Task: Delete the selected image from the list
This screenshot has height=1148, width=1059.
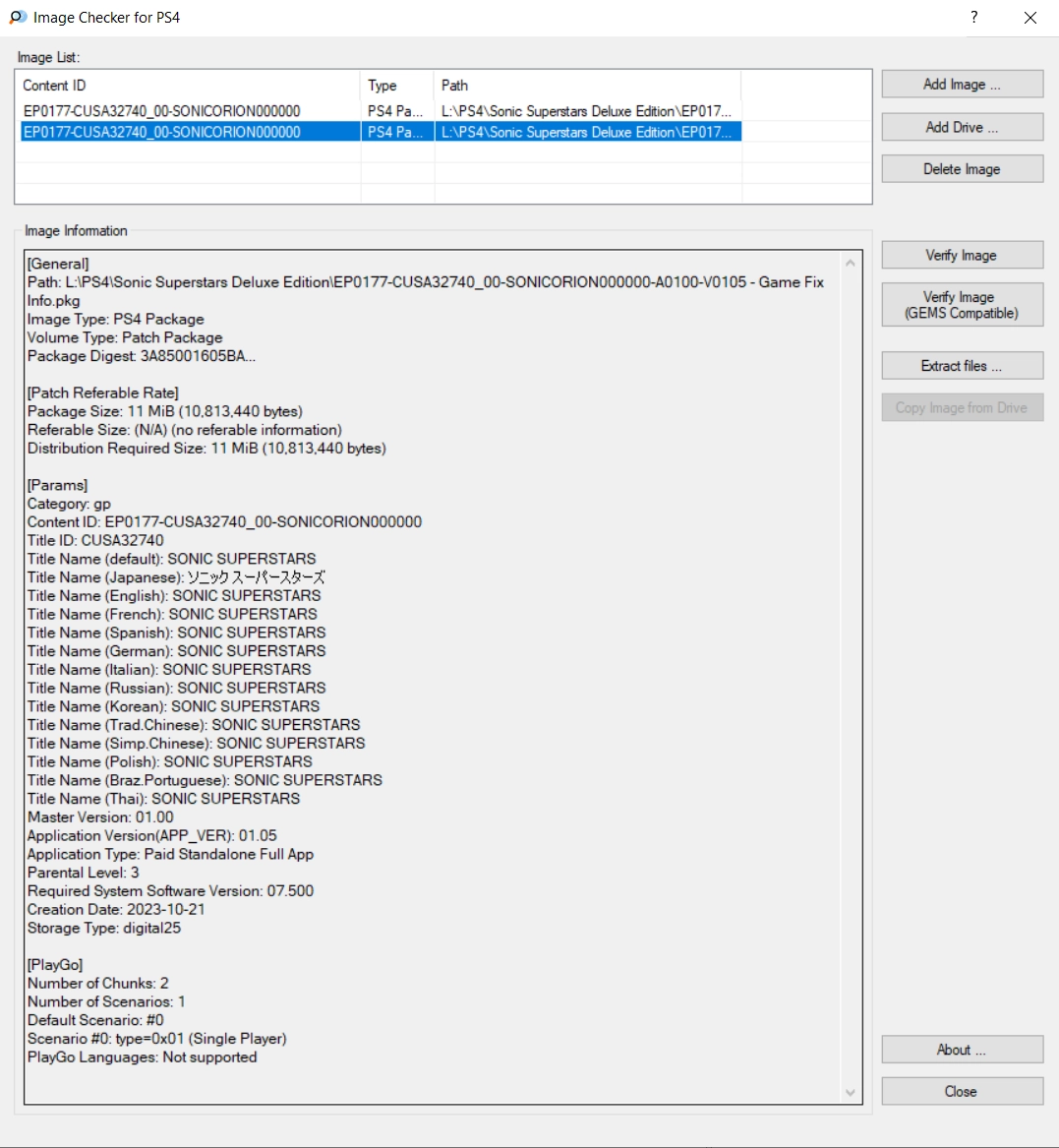Action: coord(962,169)
